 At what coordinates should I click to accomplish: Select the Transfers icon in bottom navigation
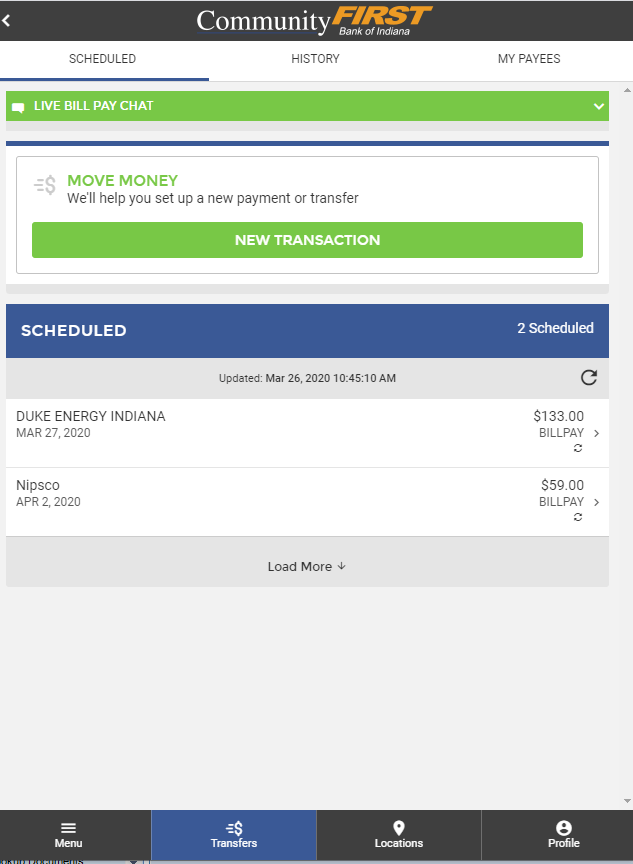233,828
